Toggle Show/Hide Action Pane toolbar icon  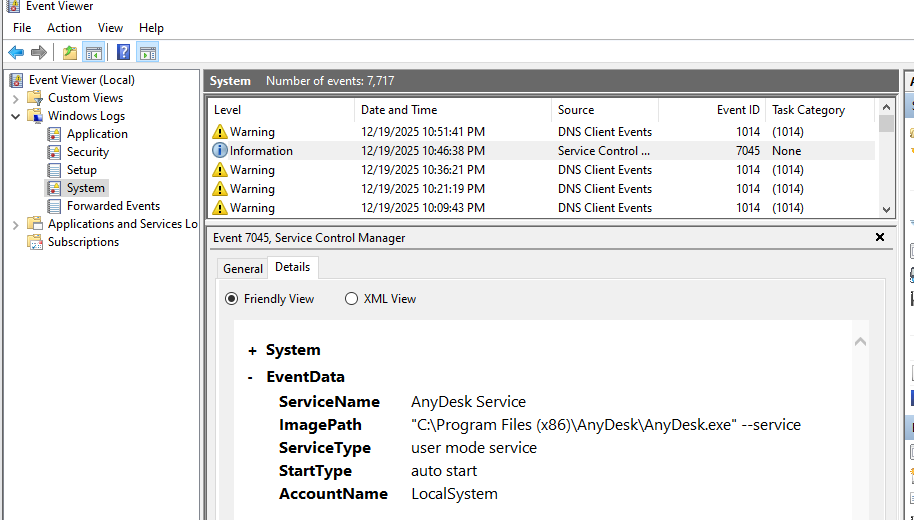(147, 52)
